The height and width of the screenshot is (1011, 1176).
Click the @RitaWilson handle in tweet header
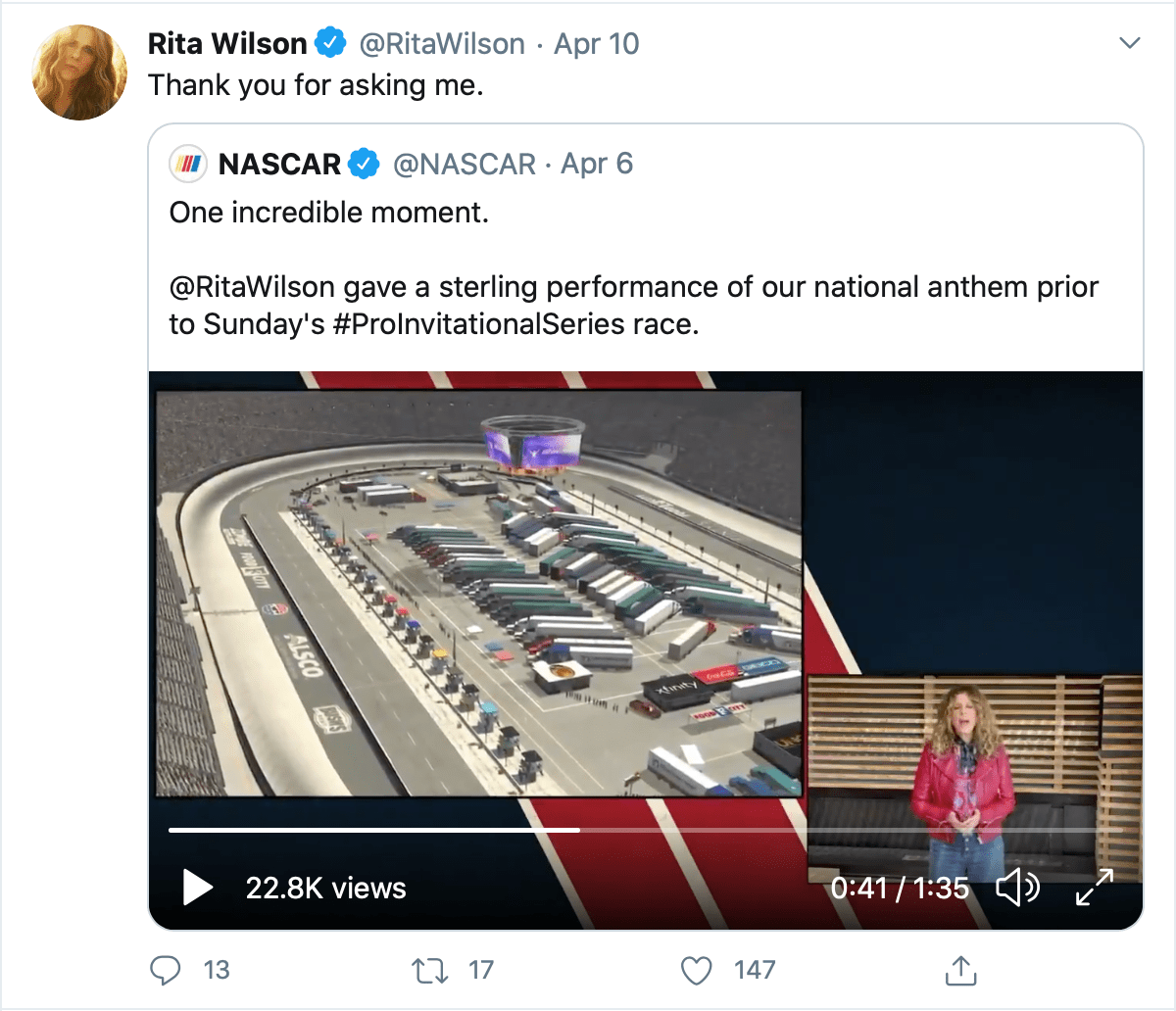(441, 44)
